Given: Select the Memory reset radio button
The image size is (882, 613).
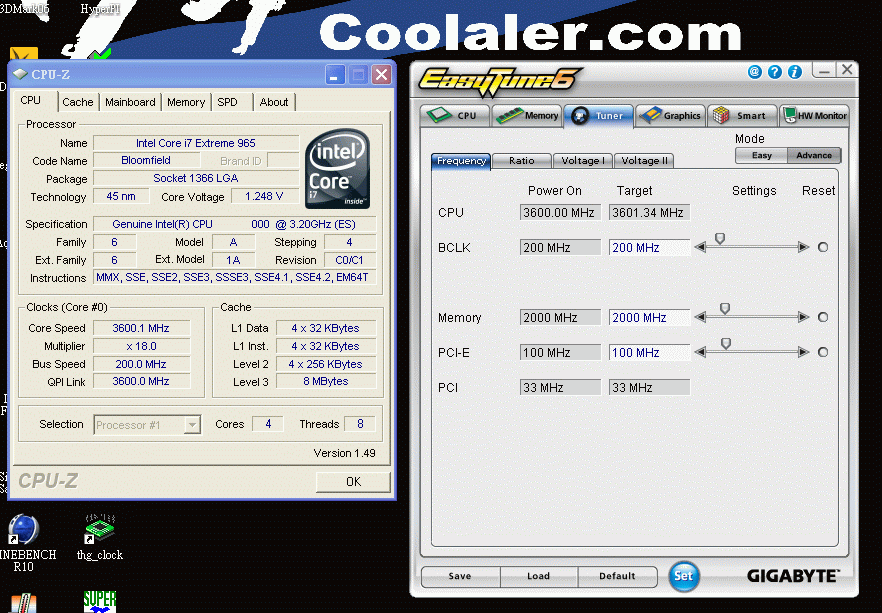Looking at the screenshot, I should coord(823,317).
